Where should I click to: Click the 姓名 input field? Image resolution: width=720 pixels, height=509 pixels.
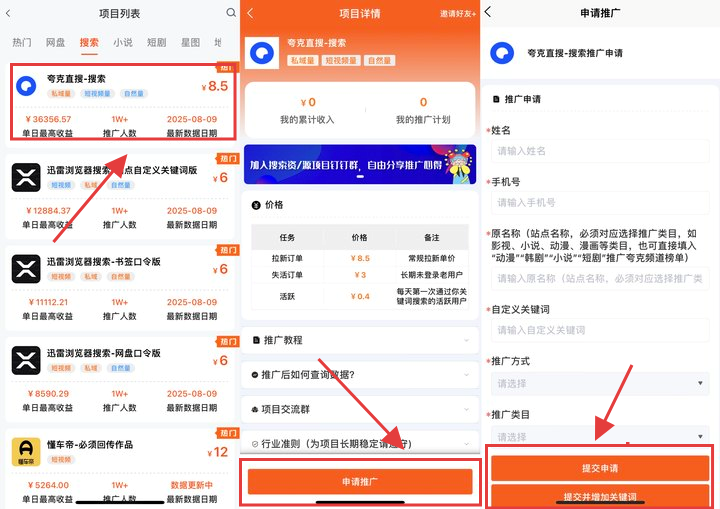(600, 151)
